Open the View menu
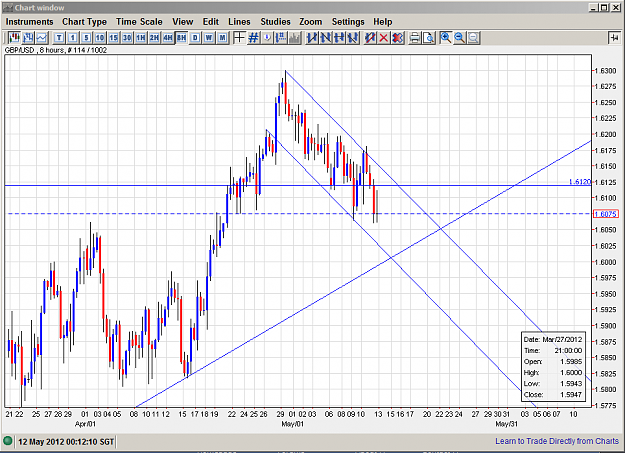Screen dimensions: 625x453 point(183,22)
